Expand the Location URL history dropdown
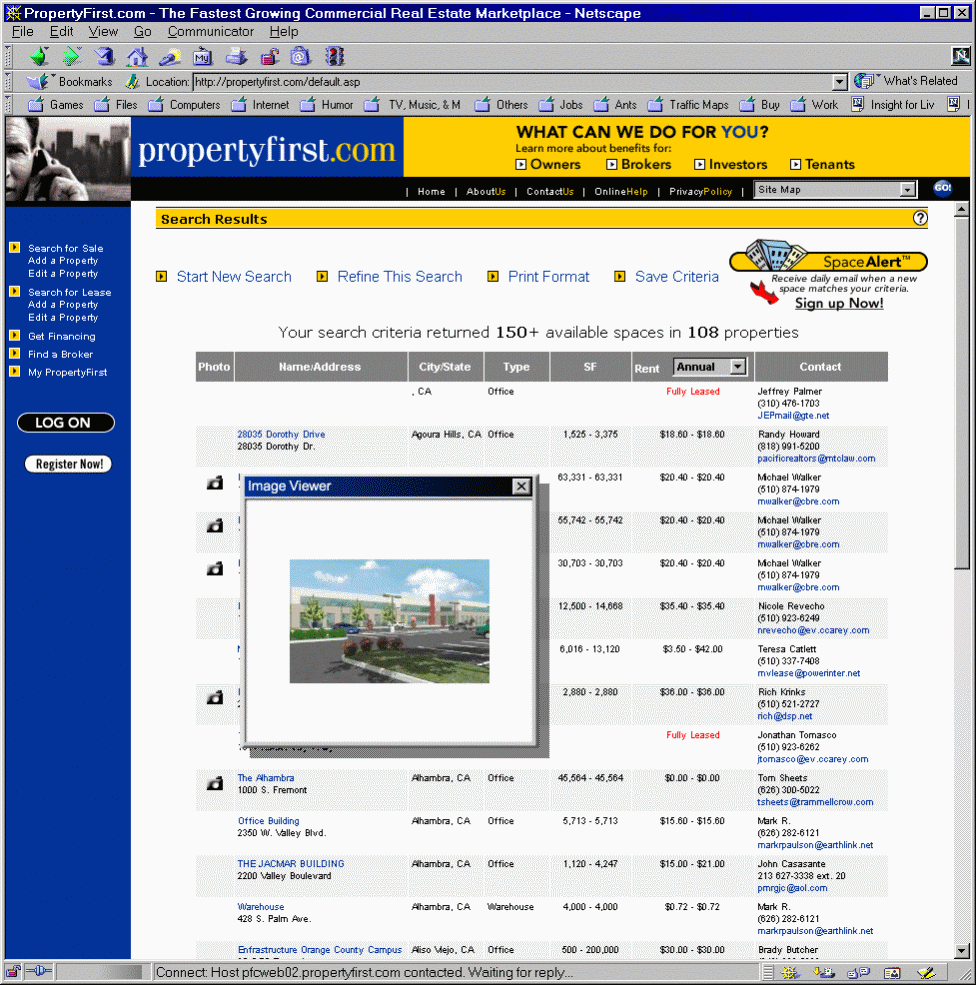This screenshot has width=976, height=985. (840, 82)
